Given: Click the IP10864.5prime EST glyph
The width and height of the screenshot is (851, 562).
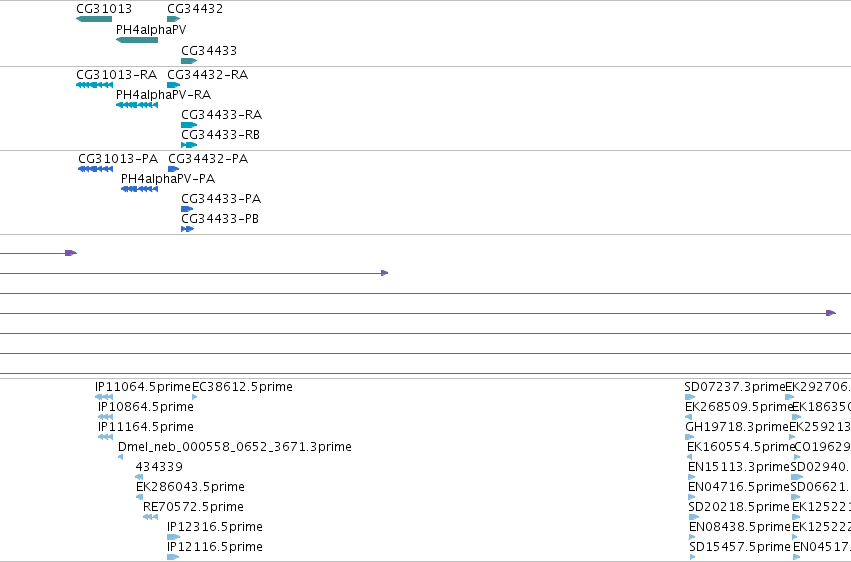Looking at the screenshot, I should 105,417.
